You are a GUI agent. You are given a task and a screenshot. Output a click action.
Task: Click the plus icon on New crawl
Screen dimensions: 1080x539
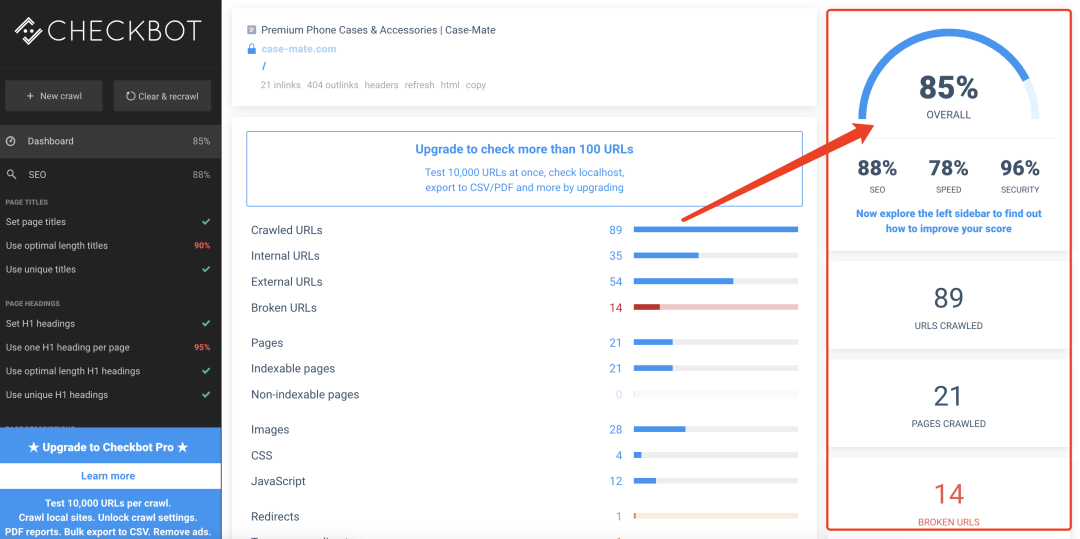(30, 96)
